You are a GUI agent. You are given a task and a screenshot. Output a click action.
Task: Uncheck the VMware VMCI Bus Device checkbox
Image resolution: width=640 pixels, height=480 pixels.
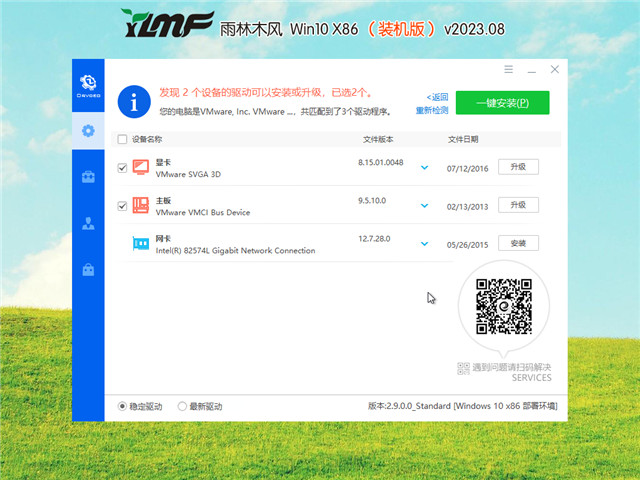point(122,206)
